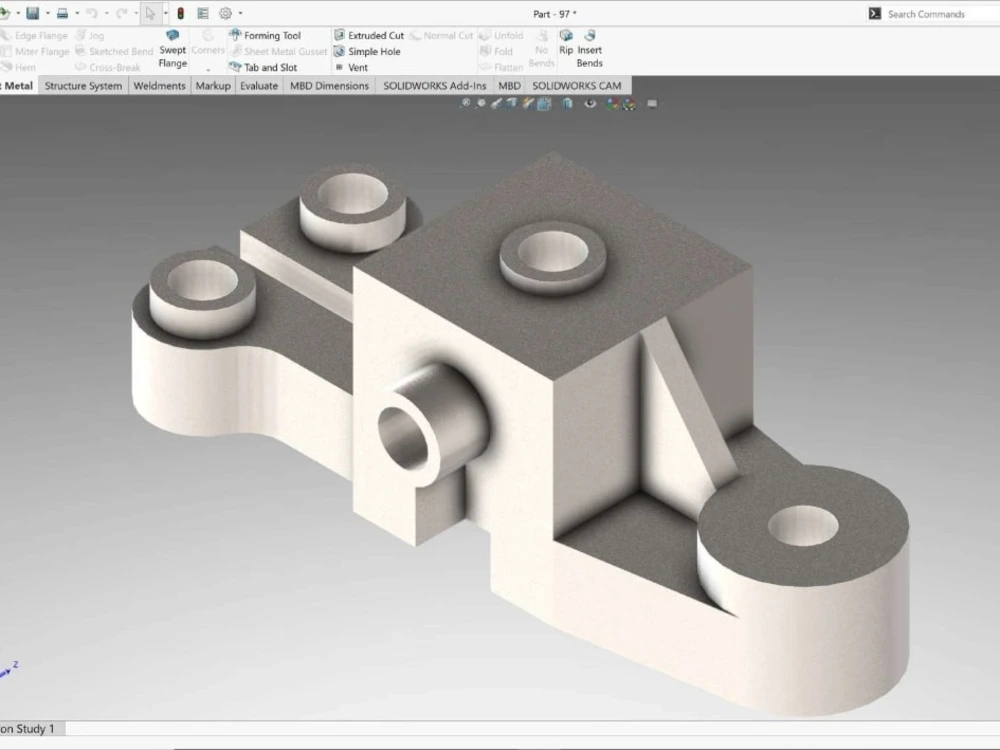This screenshot has width=1000, height=750.
Task: Click the Rebuild traffic light icon
Action: (180, 13)
